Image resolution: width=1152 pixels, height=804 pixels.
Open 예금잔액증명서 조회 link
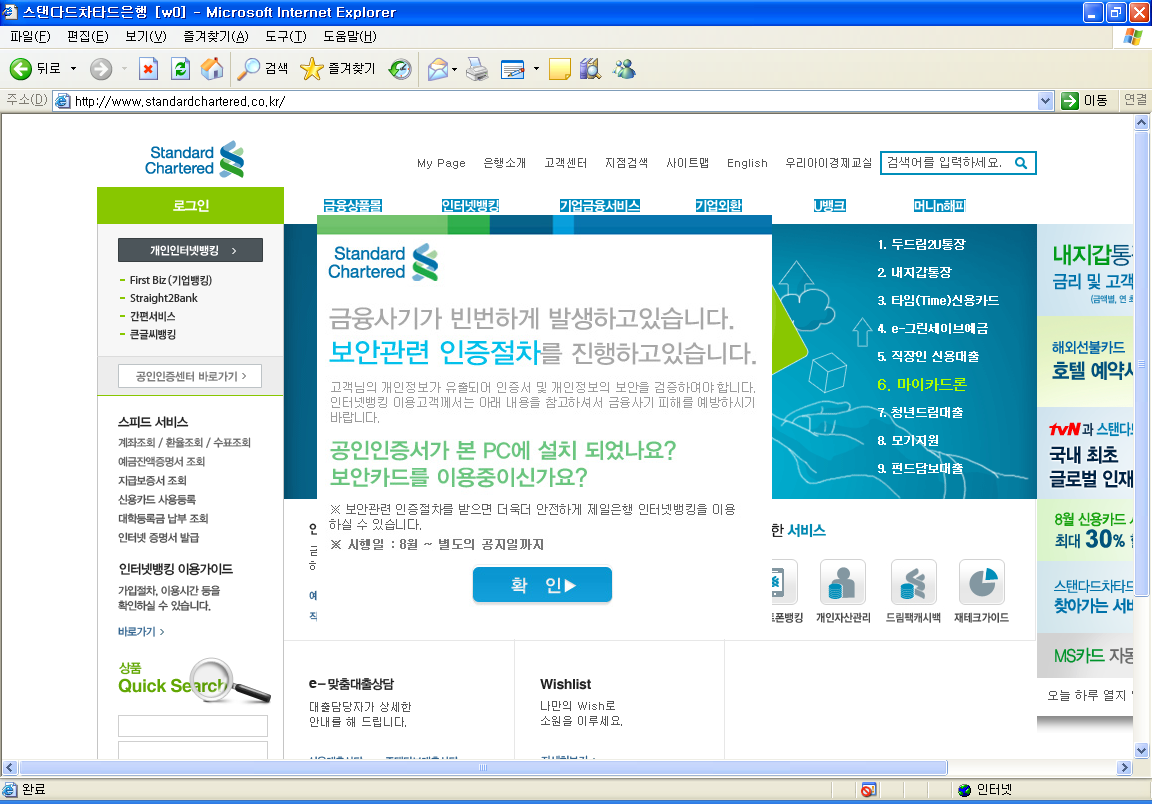point(161,462)
